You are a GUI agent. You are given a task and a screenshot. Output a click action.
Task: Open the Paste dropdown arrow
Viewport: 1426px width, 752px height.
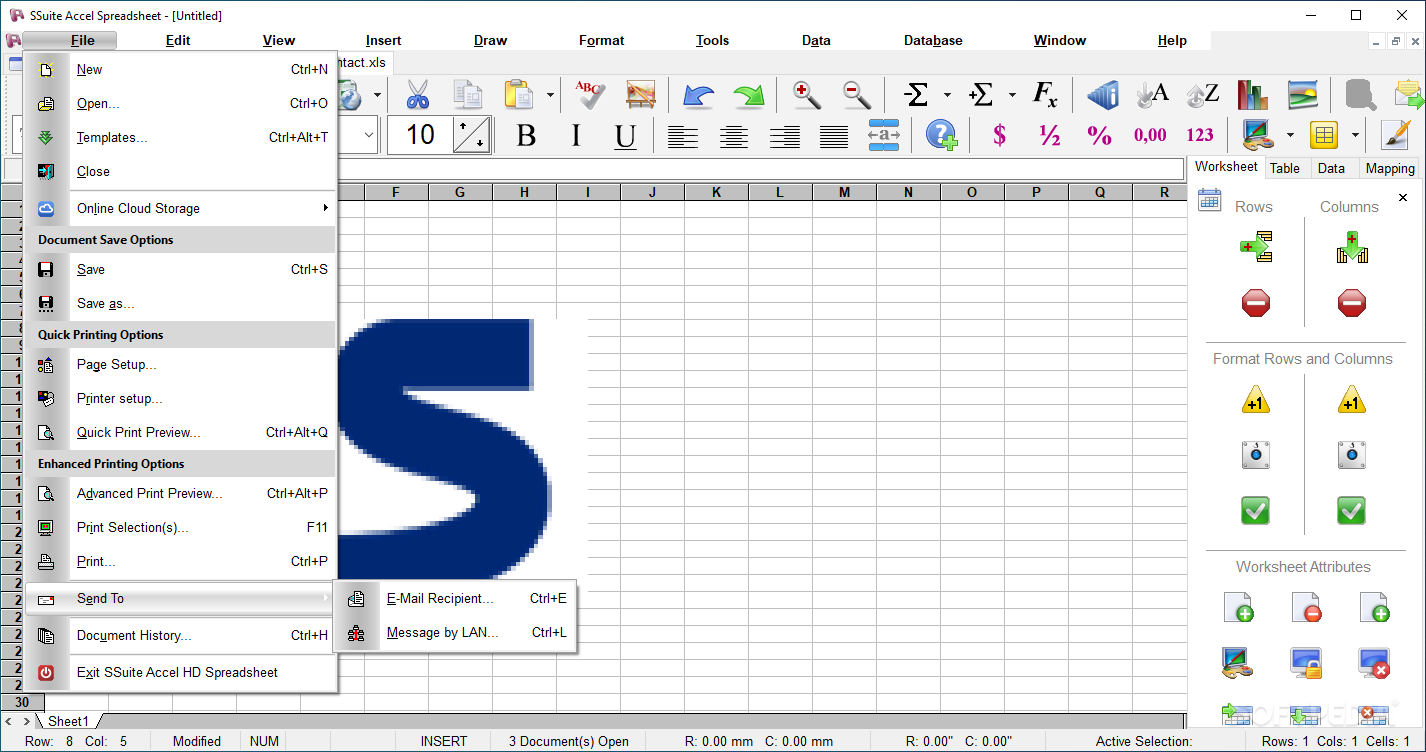click(550, 96)
